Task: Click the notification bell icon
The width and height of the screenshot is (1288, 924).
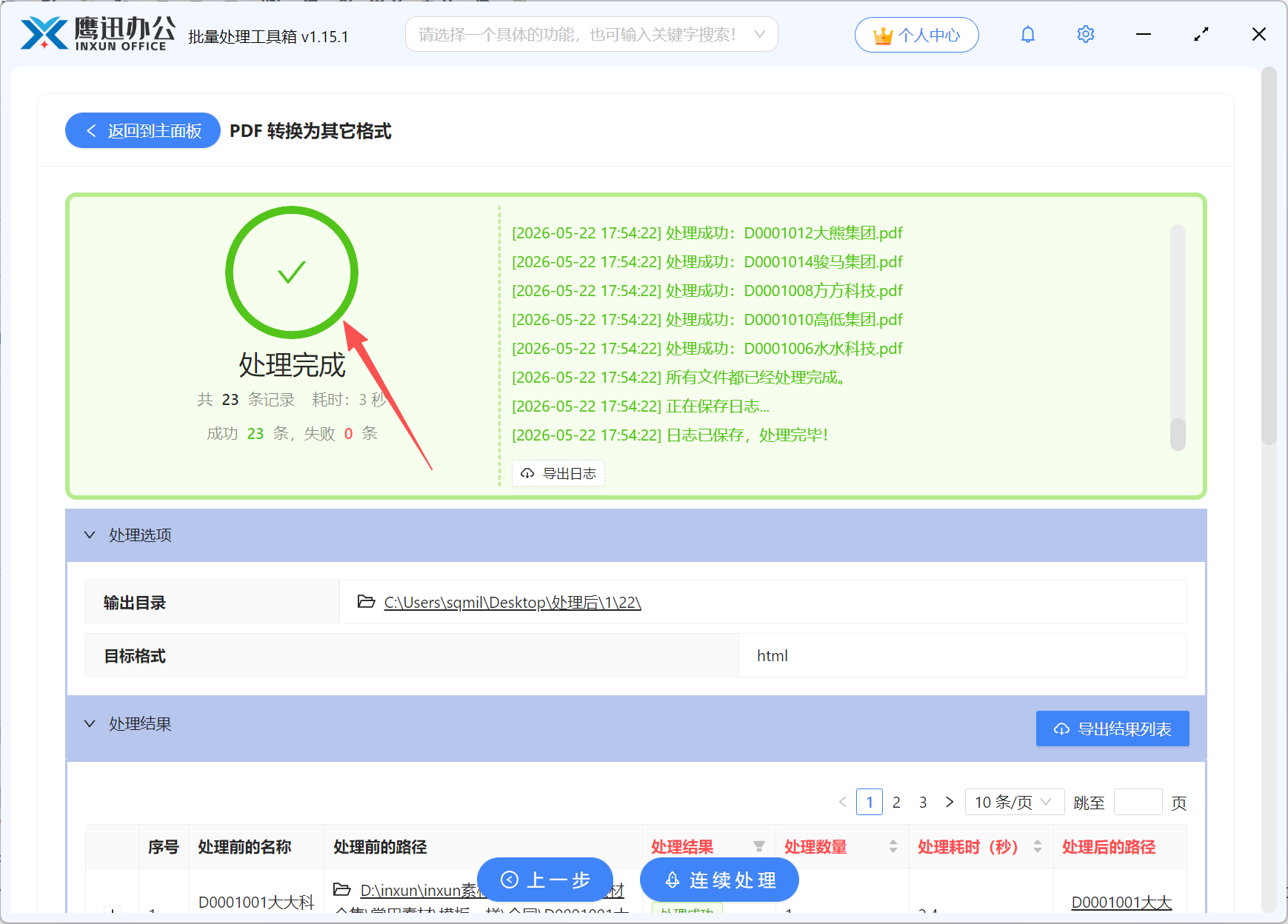Action: tap(1028, 34)
